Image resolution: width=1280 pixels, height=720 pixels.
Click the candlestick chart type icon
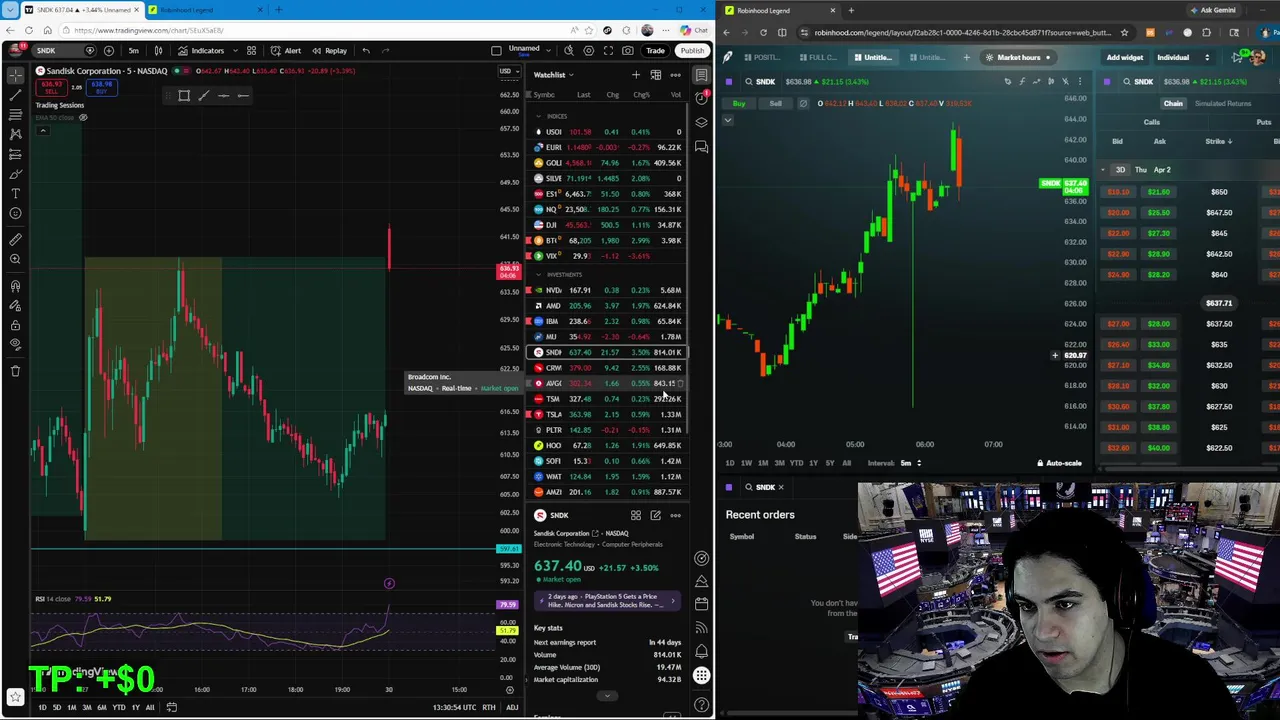(157, 50)
